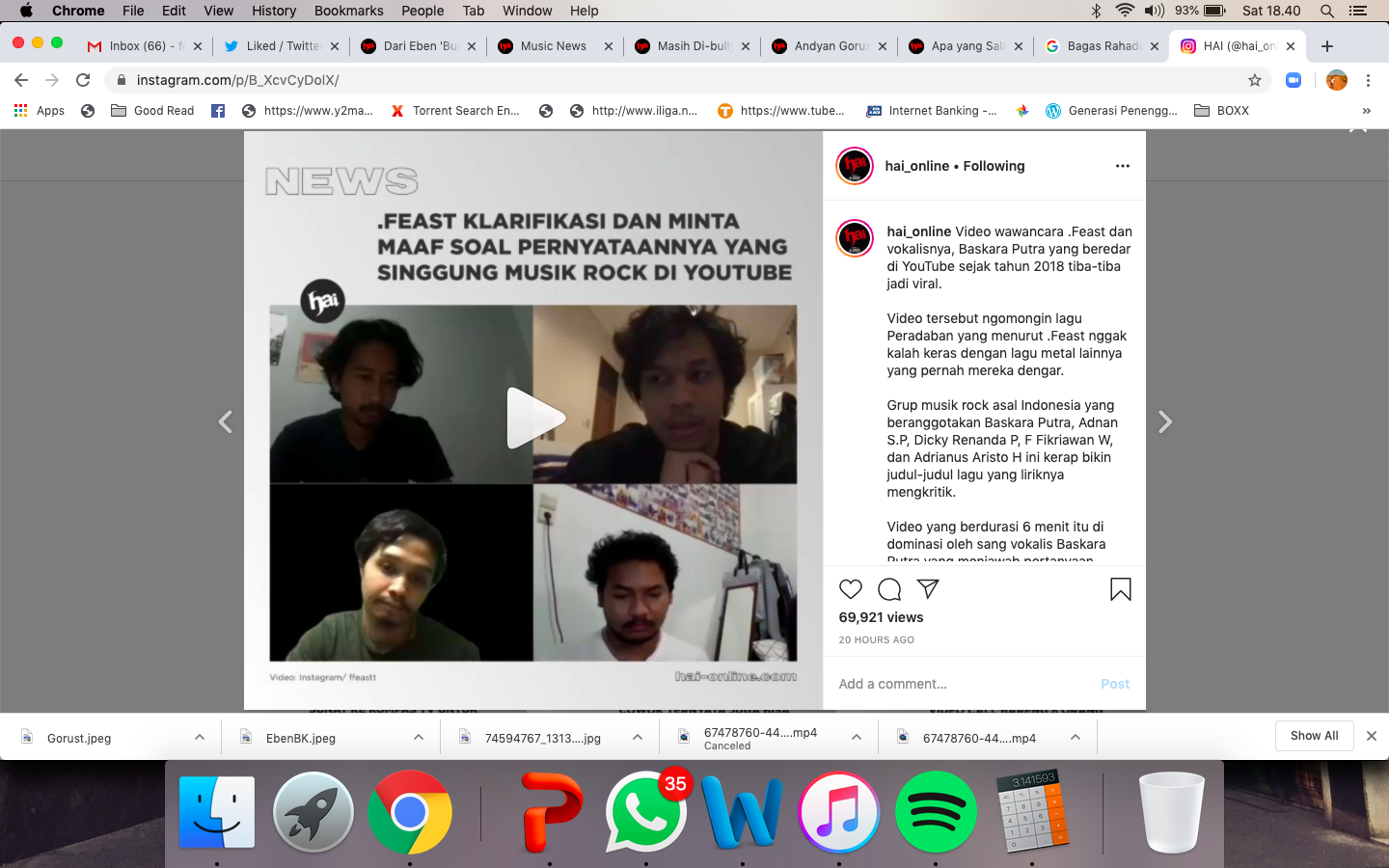Open the Bookmarks menu in menu bar
Viewport: 1389px width, 868px height.
click(x=348, y=11)
